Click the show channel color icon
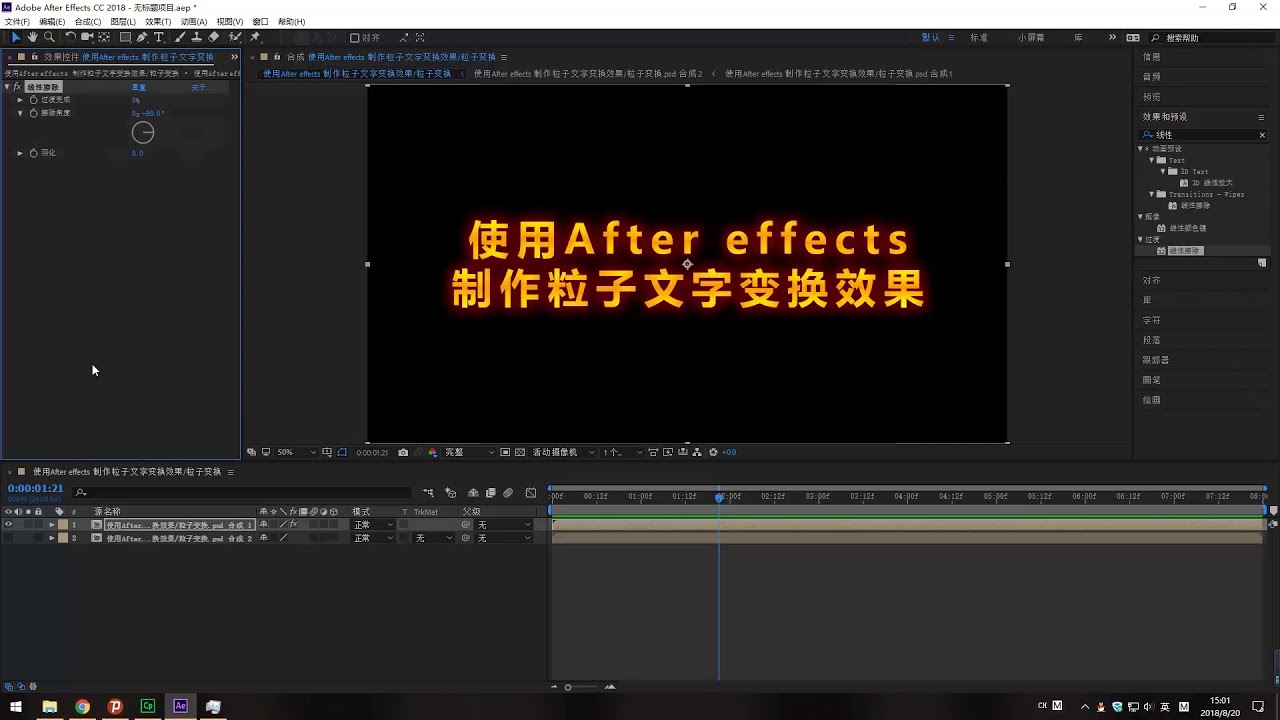The width and height of the screenshot is (1280, 720). coord(432,452)
